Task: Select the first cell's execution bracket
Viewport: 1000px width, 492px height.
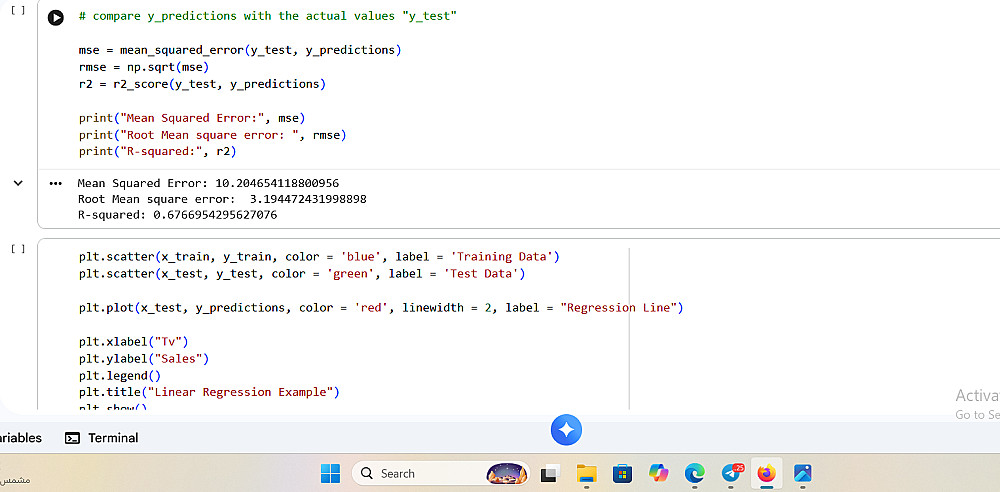Action: coord(18,11)
